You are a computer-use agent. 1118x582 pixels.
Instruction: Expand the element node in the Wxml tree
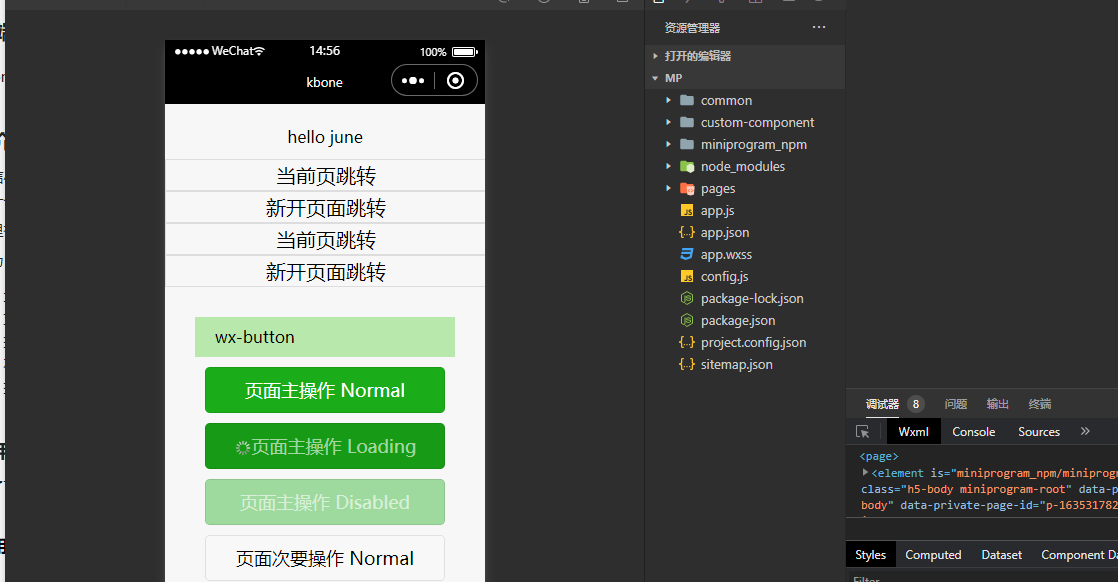pyautogui.click(x=865, y=472)
